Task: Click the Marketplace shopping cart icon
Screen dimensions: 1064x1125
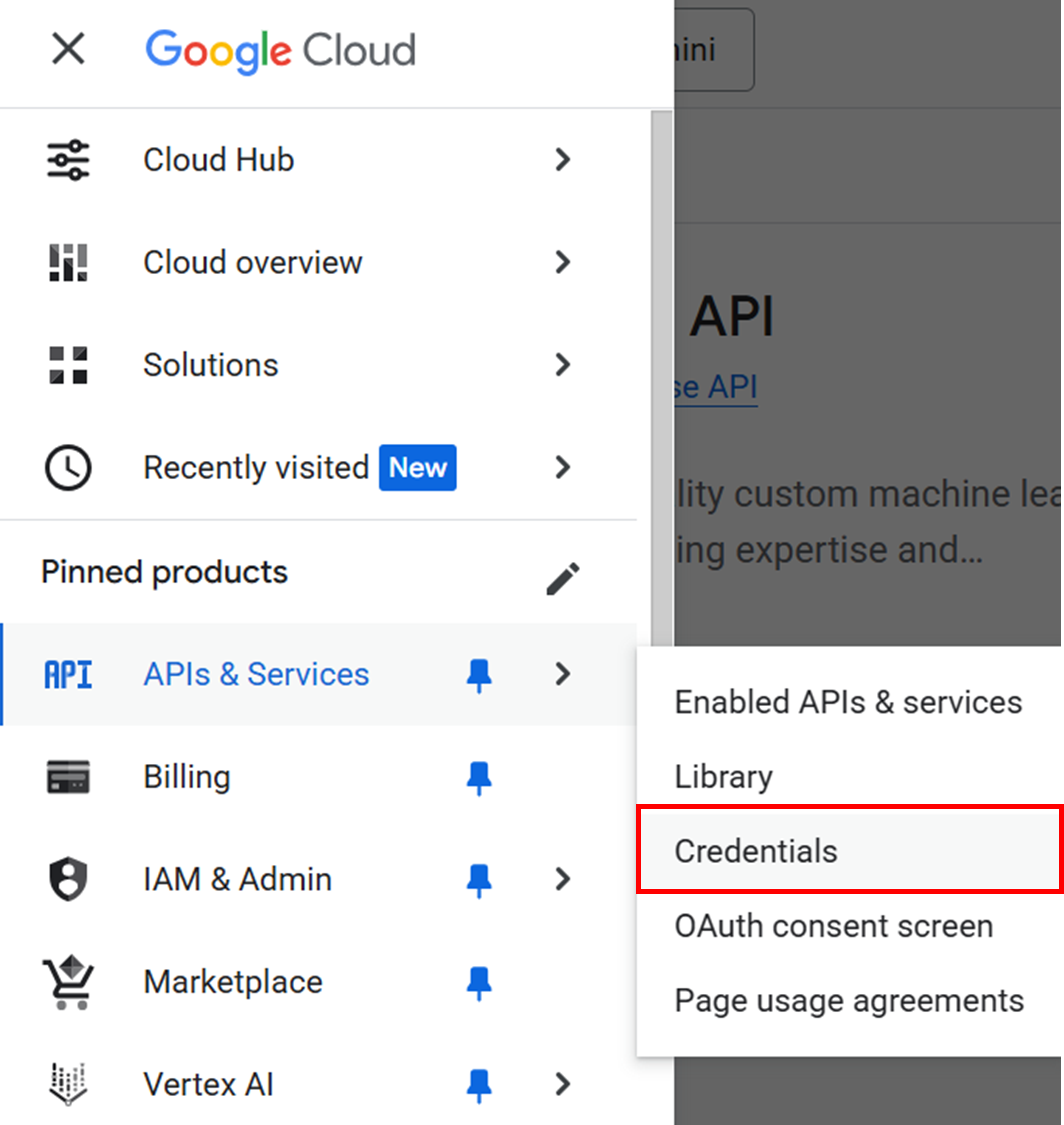Action: [68, 982]
